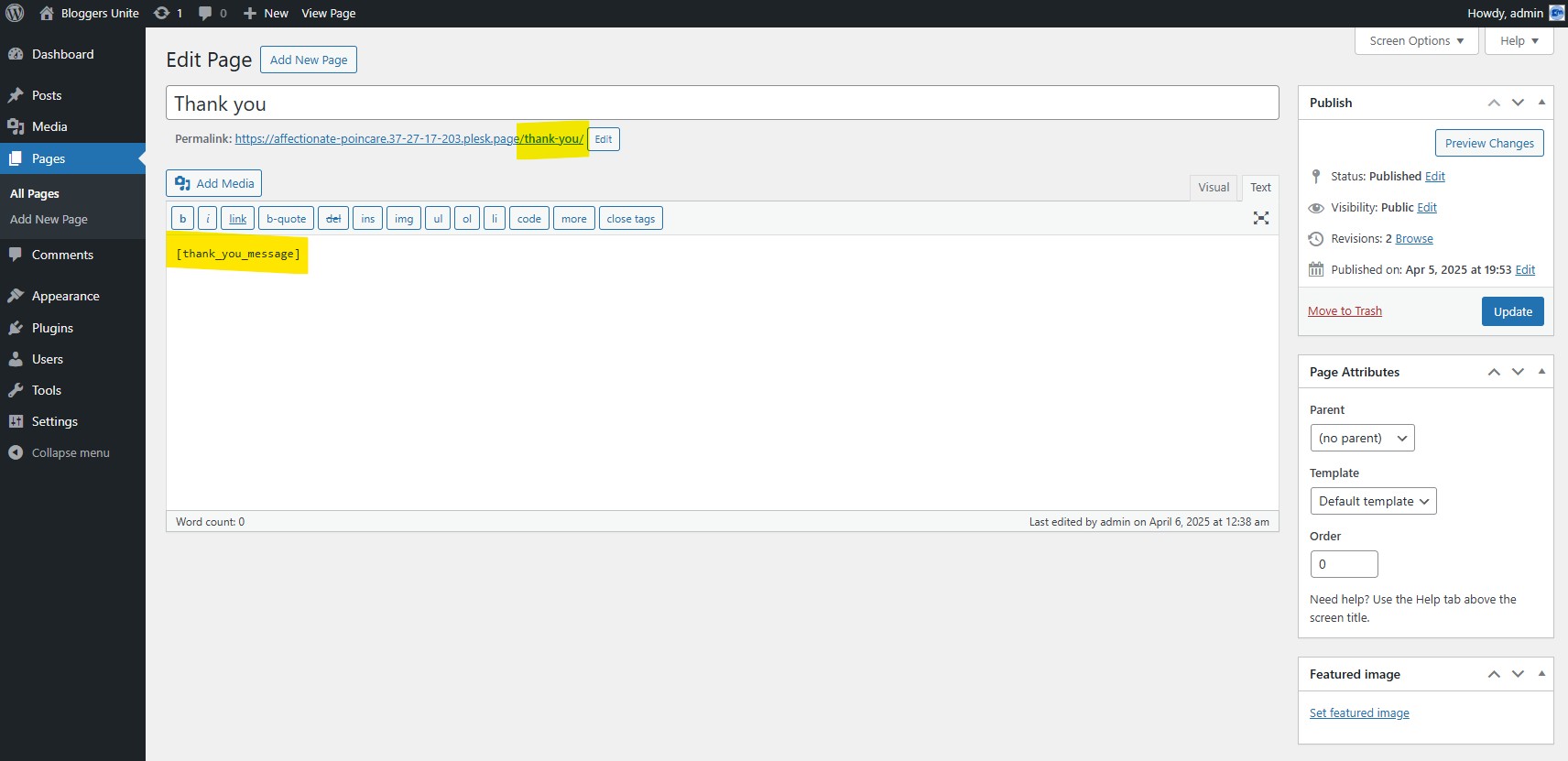Expand the Help tab
The image size is (1568, 761).
(1519, 41)
